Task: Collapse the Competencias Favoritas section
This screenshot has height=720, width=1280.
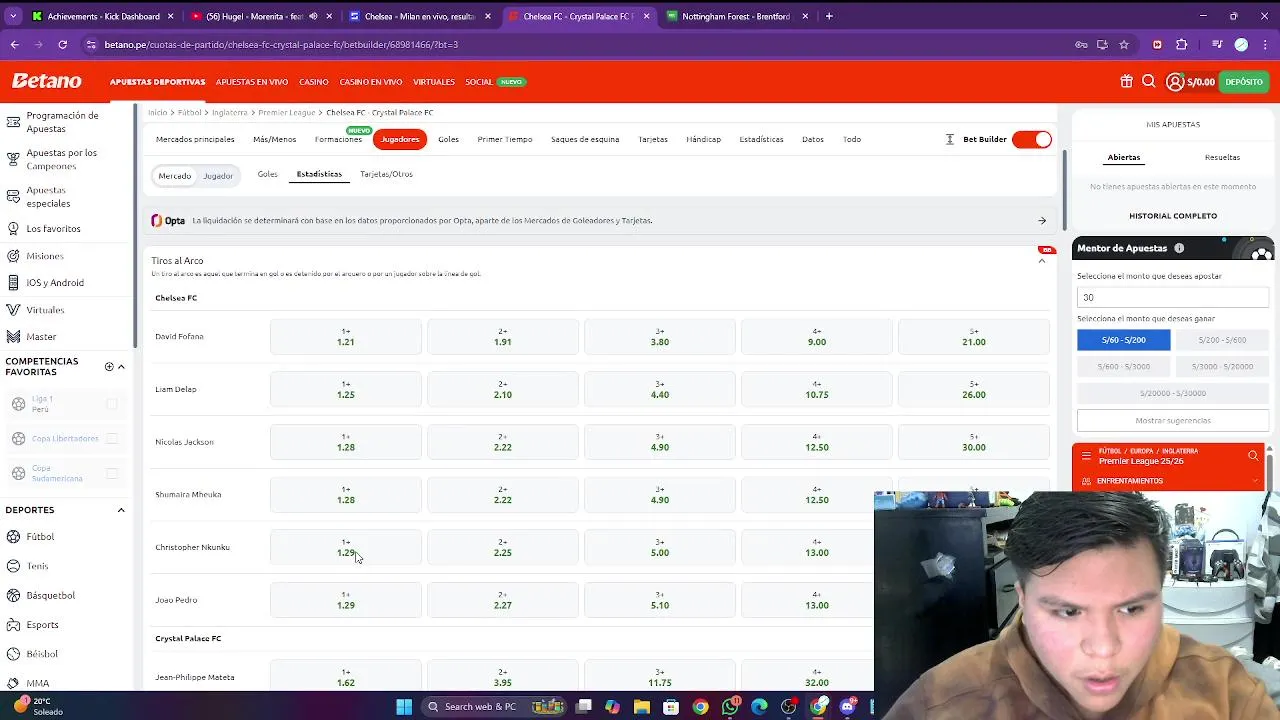Action: [x=121, y=367]
